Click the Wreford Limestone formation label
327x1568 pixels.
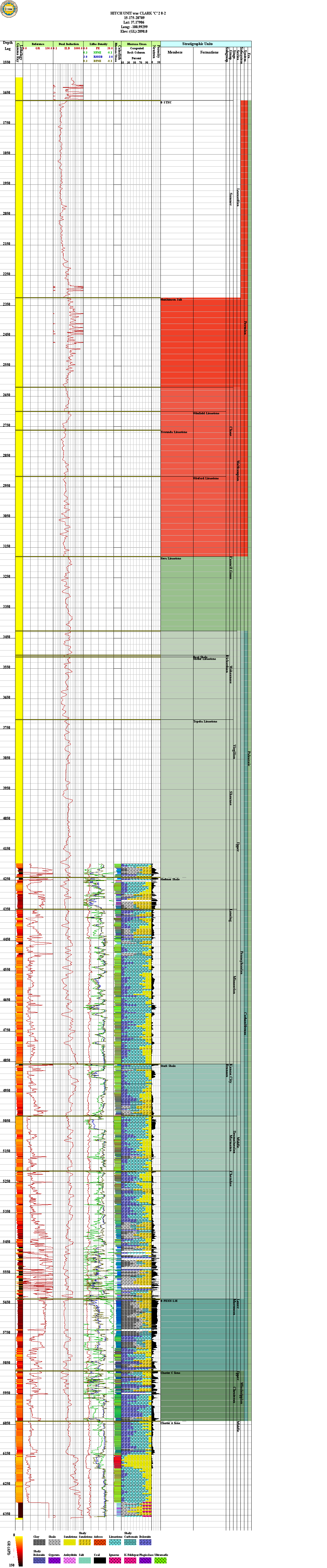(x=206, y=478)
